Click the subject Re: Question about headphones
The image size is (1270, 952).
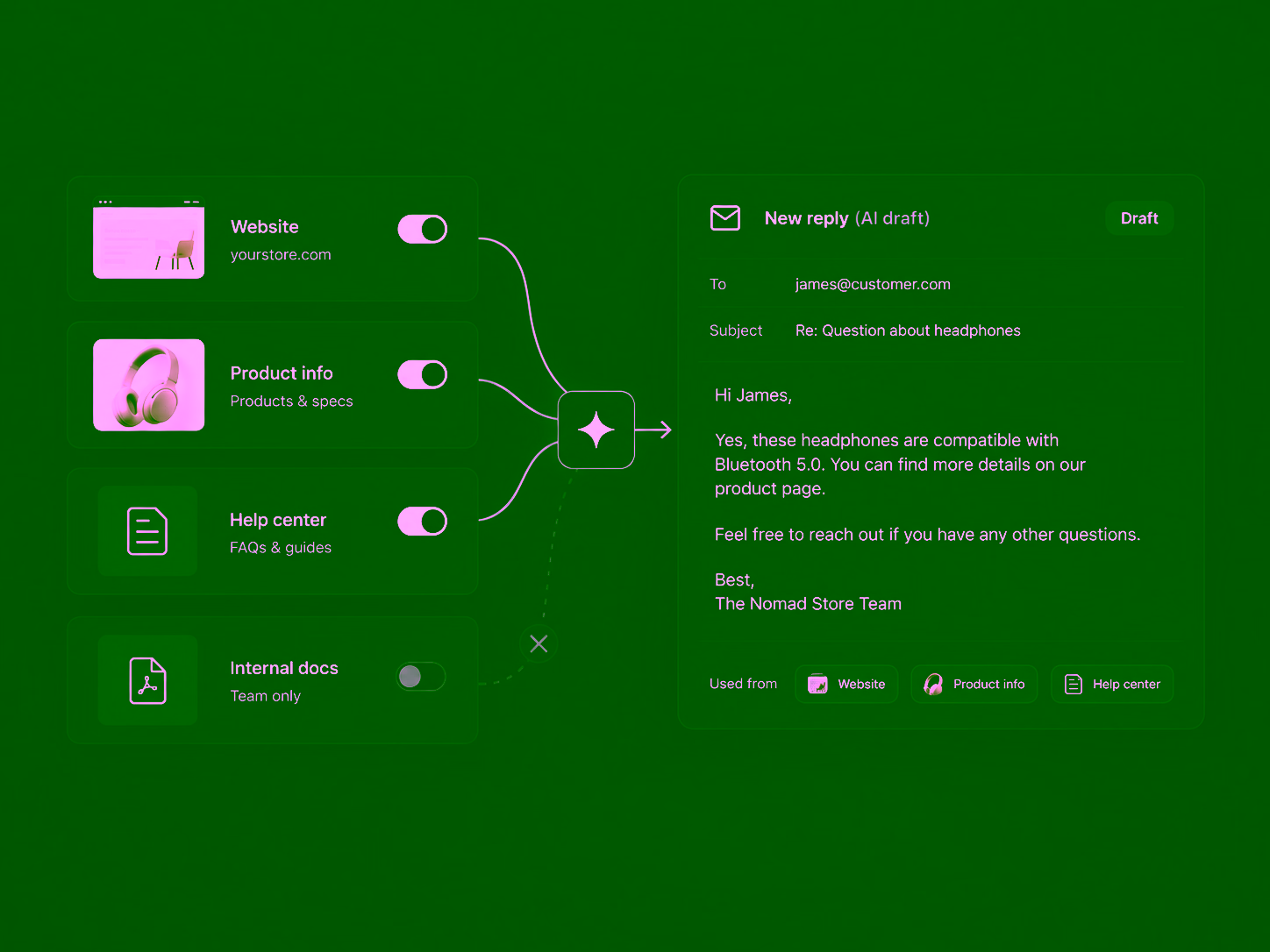(908, 330)
